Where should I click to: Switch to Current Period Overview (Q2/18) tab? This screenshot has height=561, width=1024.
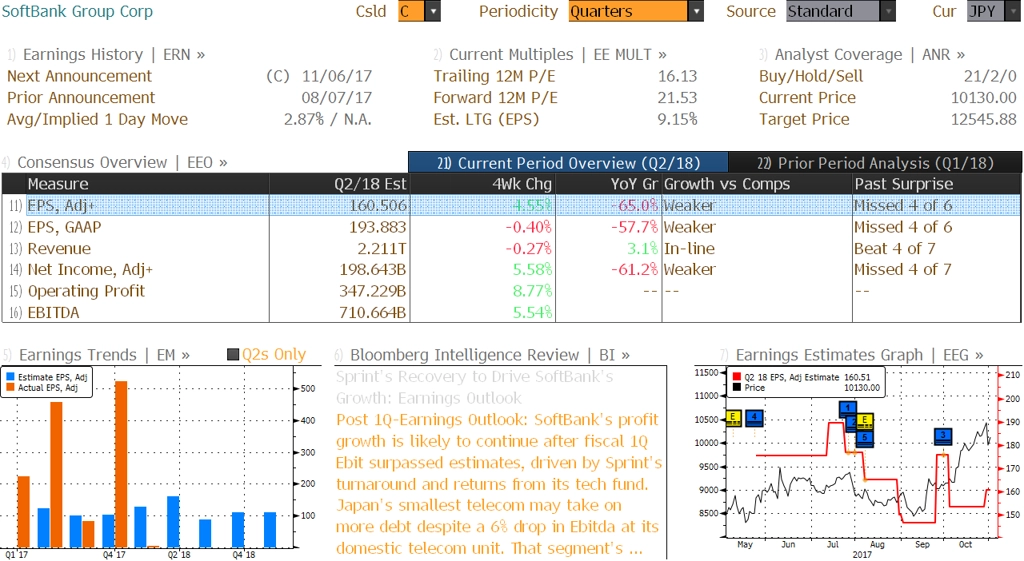pyautogui.click(x=568, y=163)
